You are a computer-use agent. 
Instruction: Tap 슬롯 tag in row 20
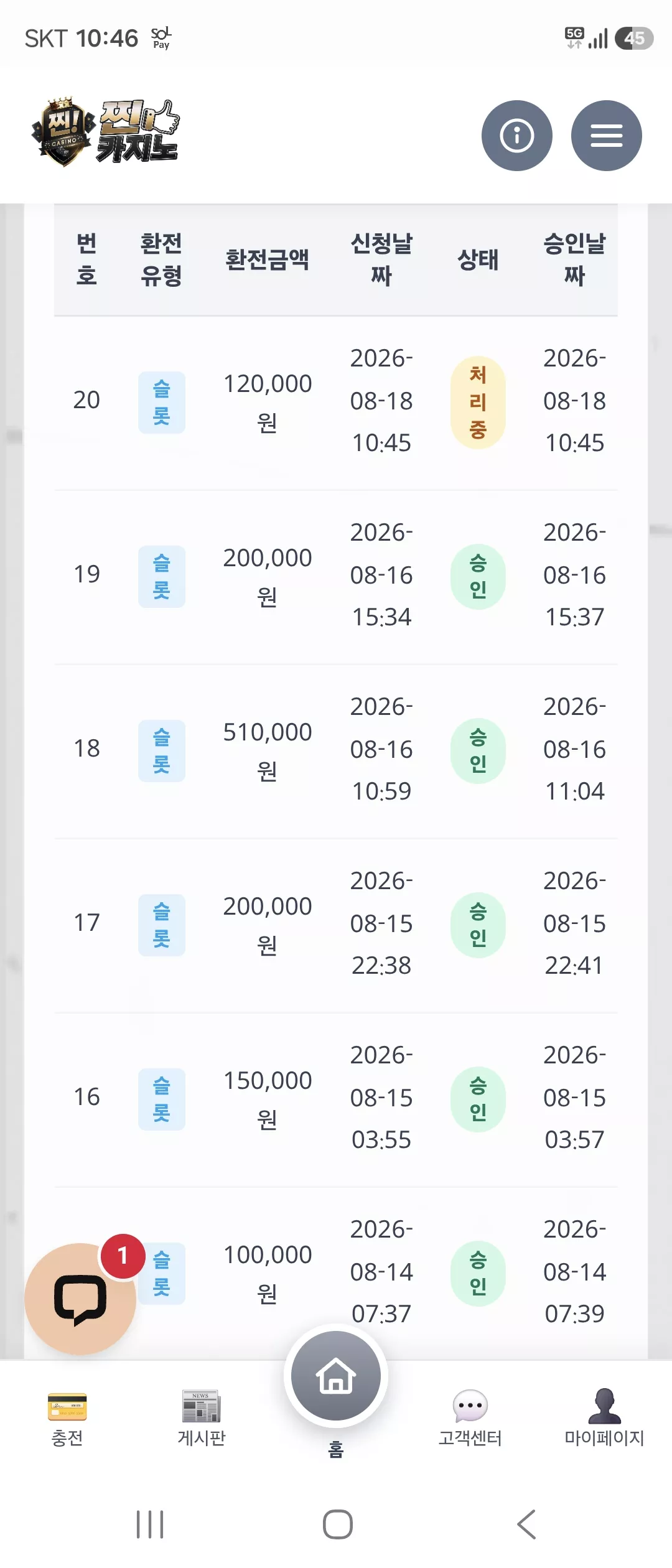pos(162,403)
